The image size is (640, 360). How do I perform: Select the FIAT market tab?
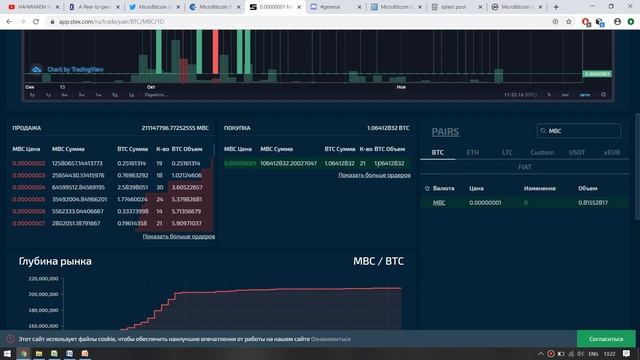click(524, 167)
